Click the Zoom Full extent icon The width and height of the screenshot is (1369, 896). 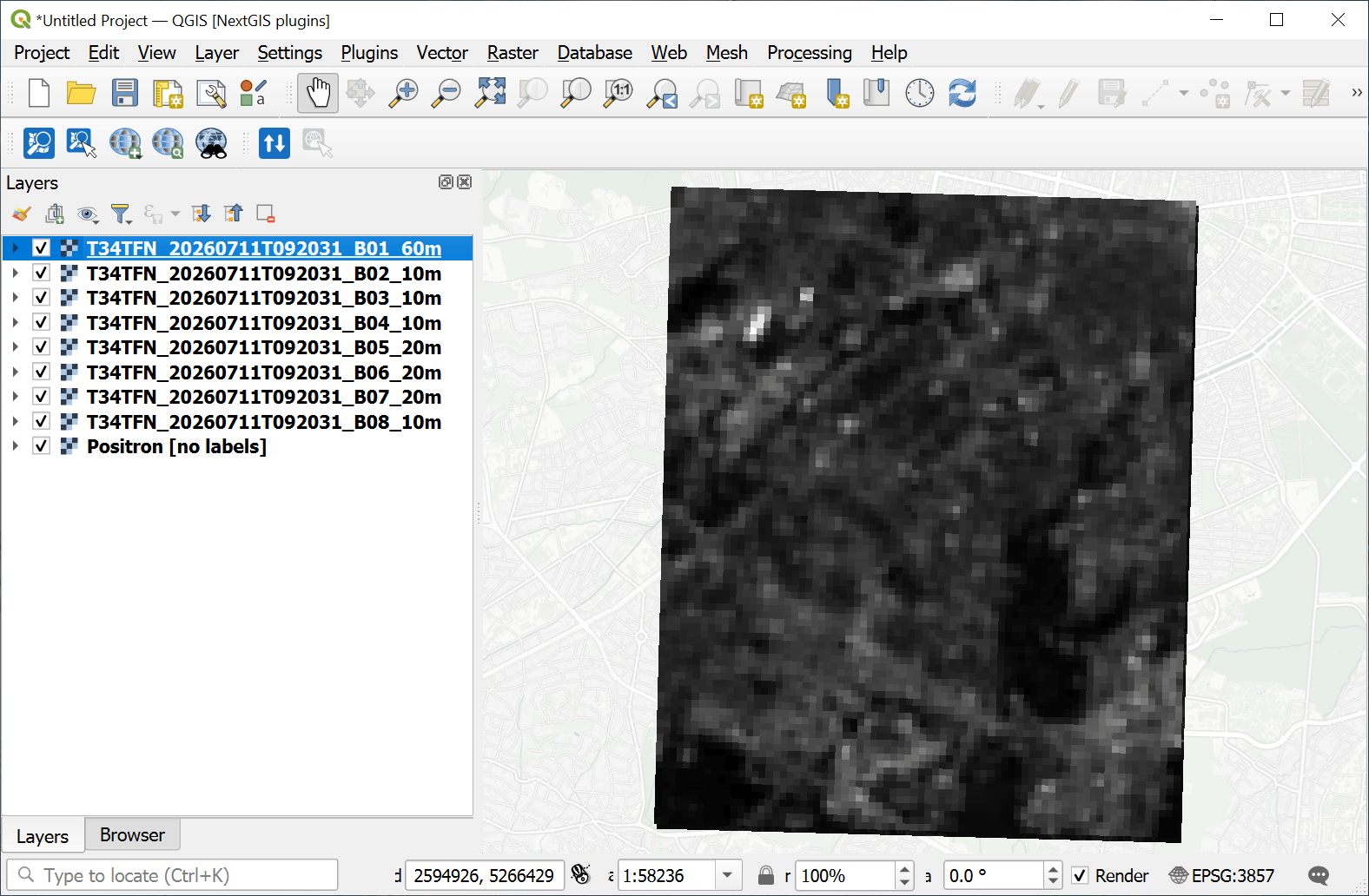pos(490,93)
